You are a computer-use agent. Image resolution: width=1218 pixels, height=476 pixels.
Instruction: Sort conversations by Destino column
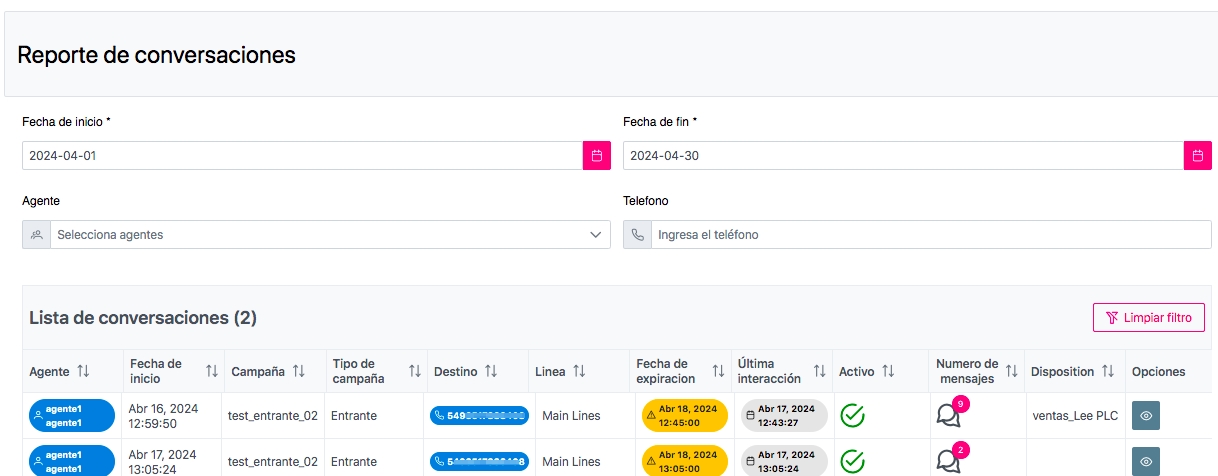point(491,371)
